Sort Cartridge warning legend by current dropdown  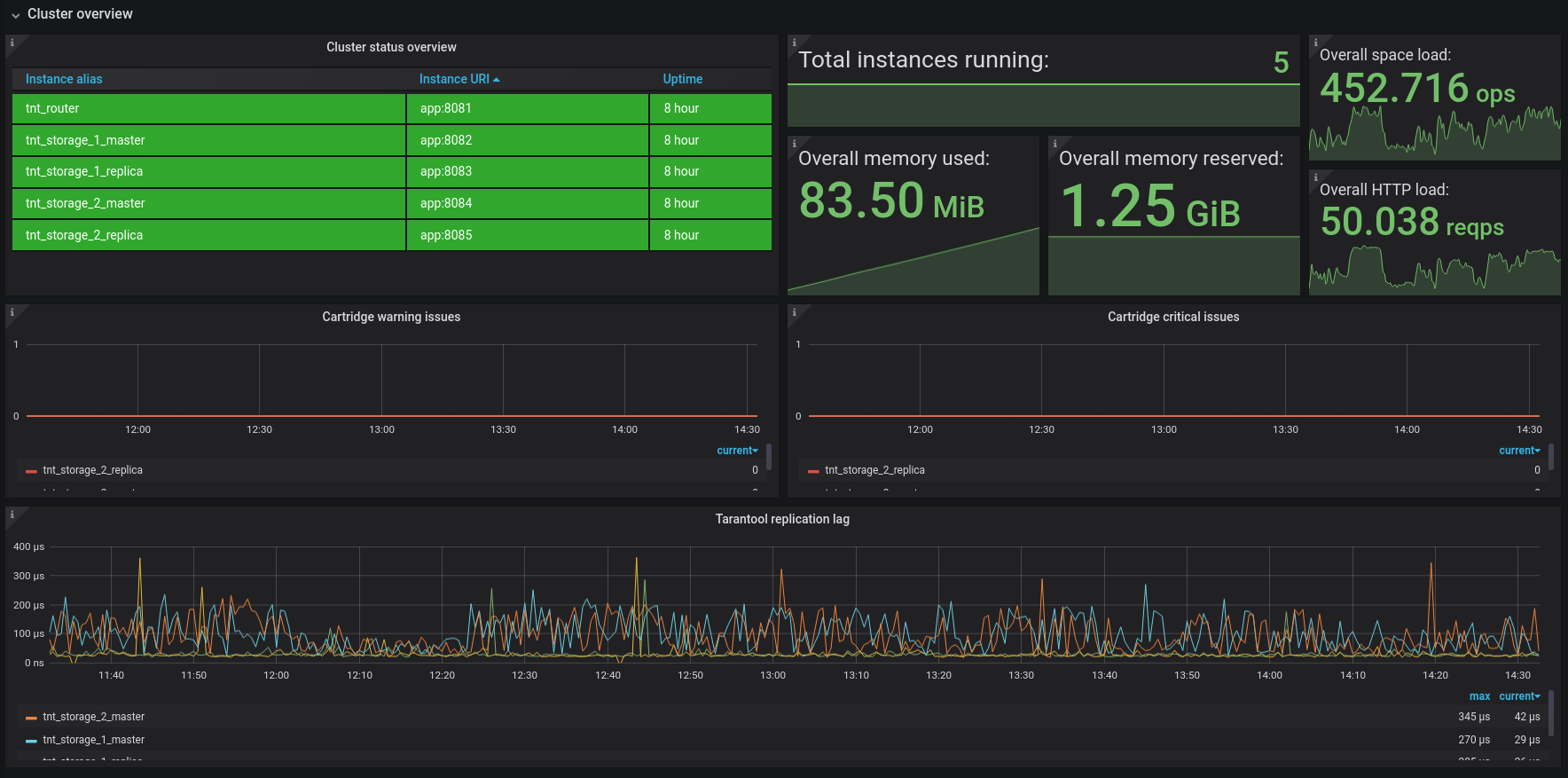[x=737, y=451]
